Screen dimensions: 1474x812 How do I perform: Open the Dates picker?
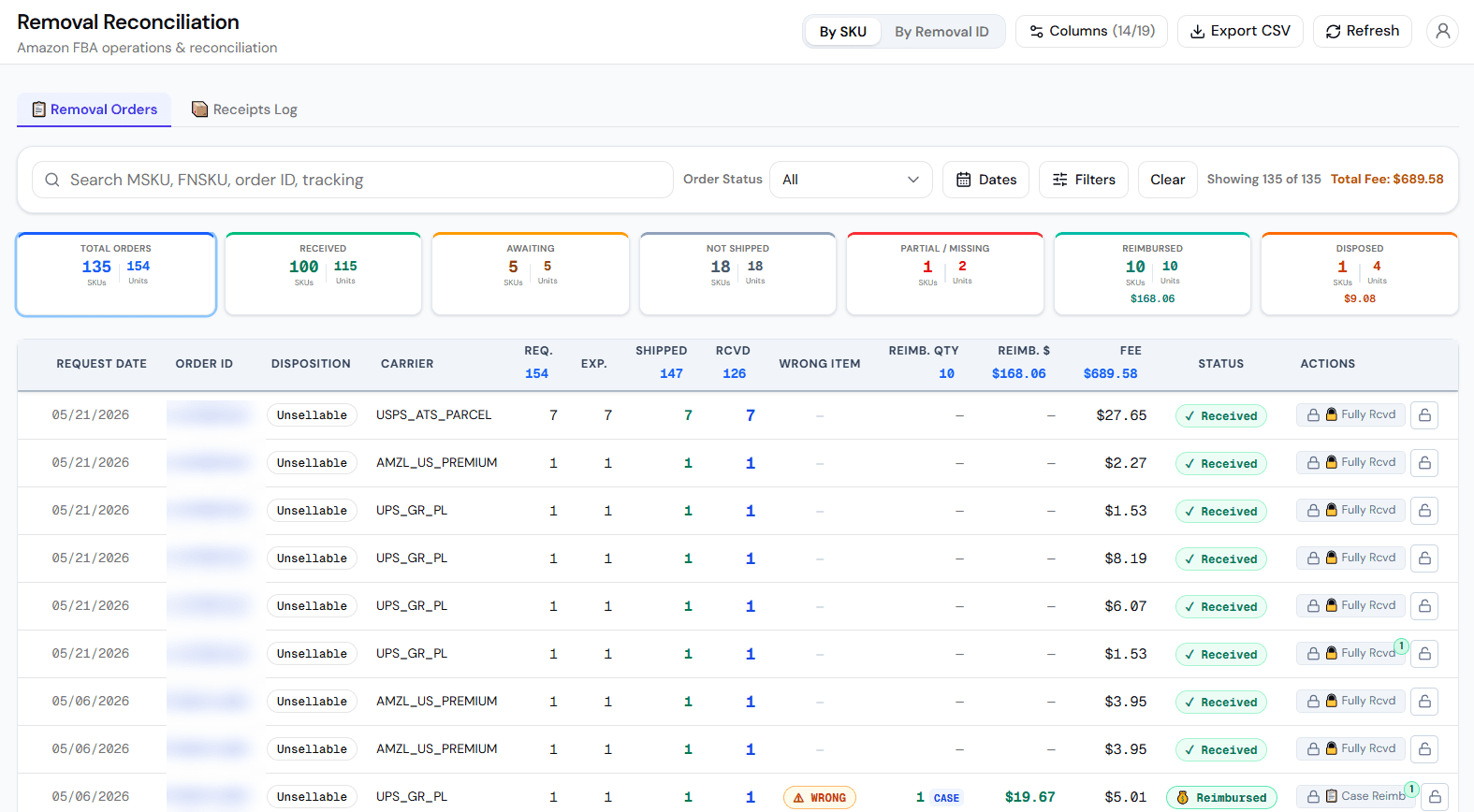986,180
